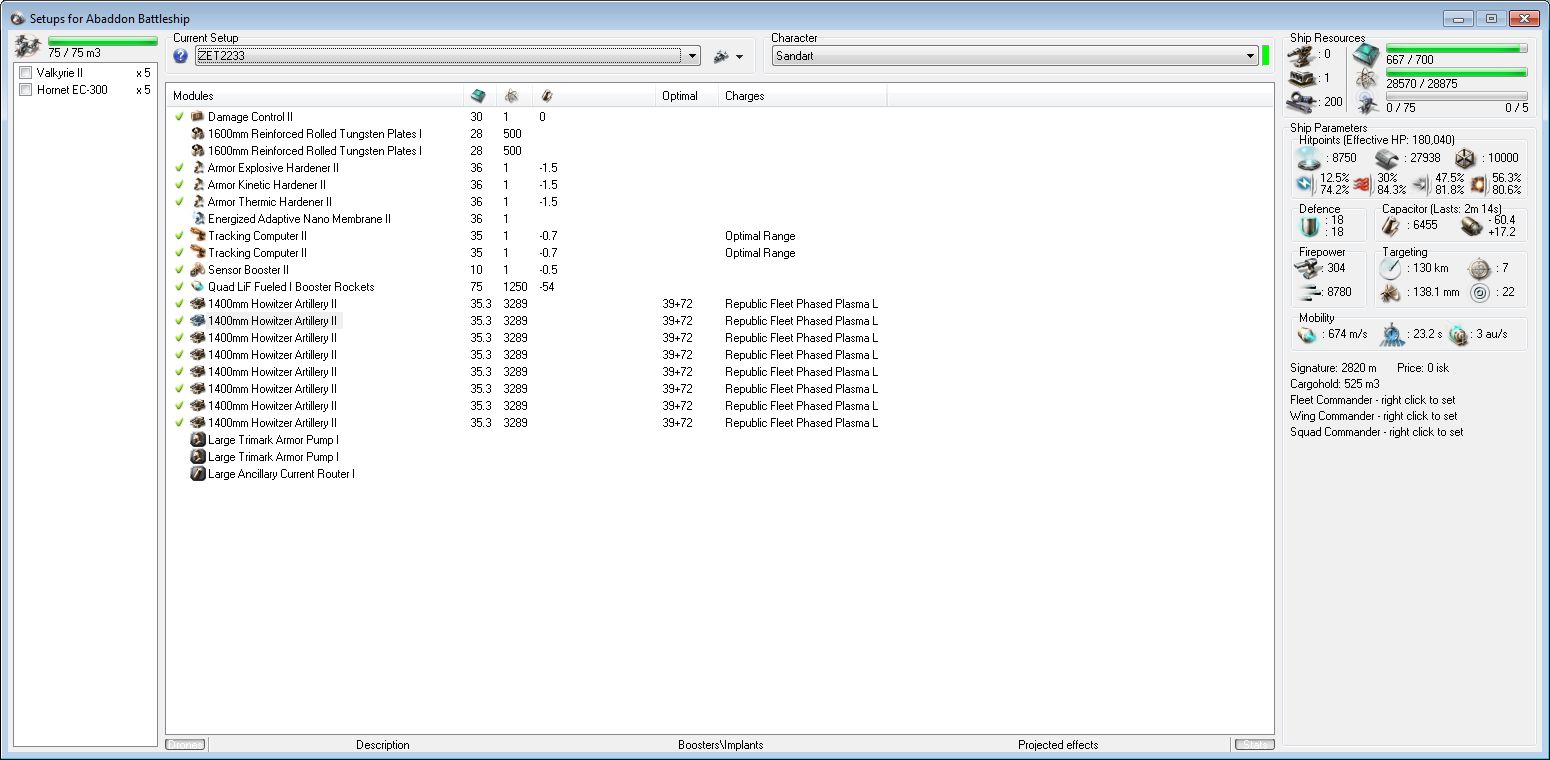This screenshot has height=760, width=1550.
Task: Tick the Valkyrie II drone checkbox
Action: click(26, 73)
